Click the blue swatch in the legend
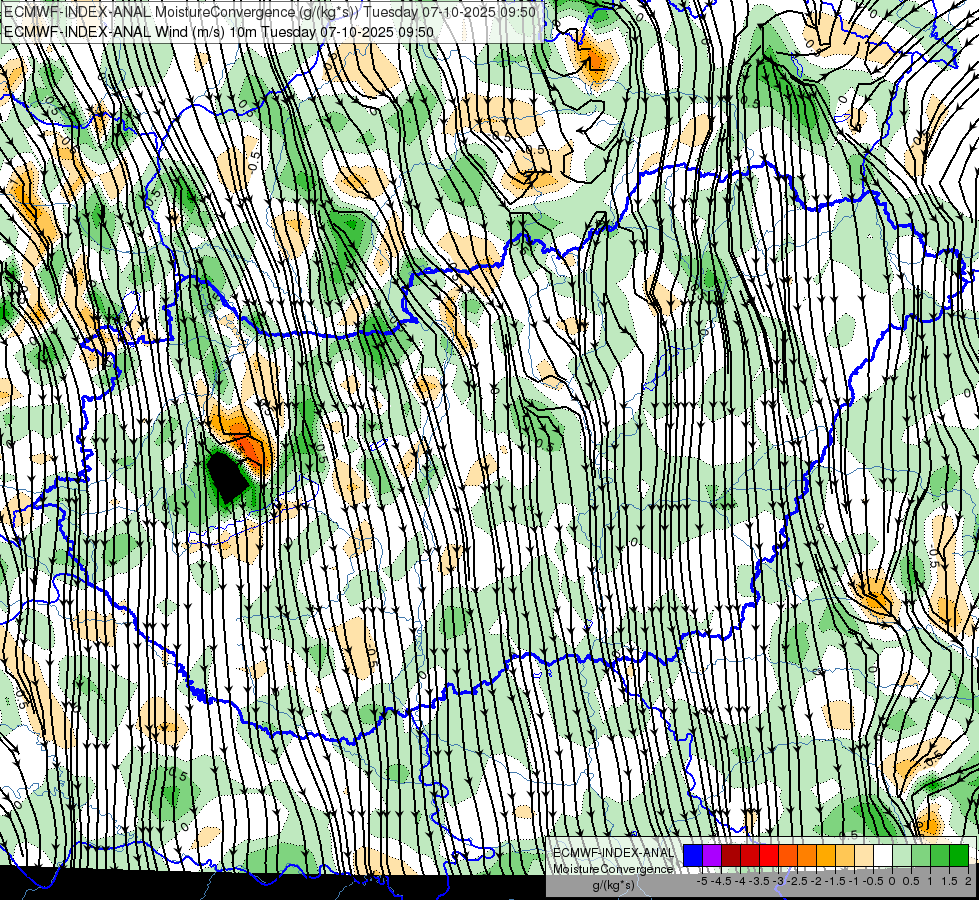This screenshot has width=979, height=900. click(x=693, y=856)
